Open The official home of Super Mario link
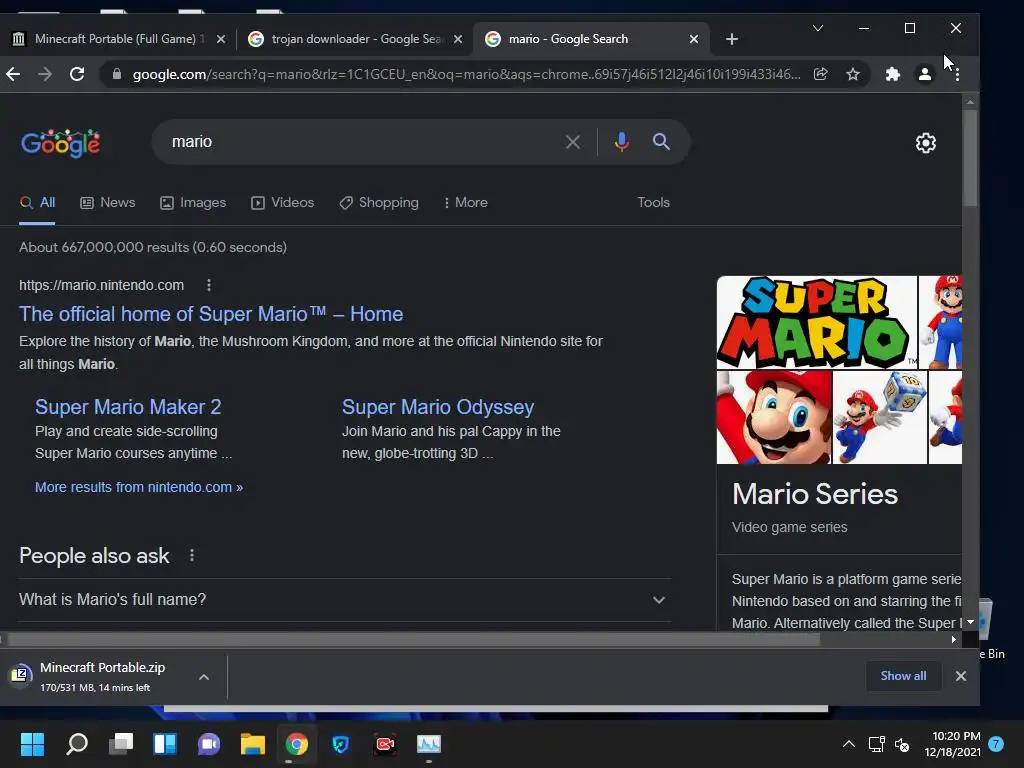1024x768 pixels. pos(211,314)
